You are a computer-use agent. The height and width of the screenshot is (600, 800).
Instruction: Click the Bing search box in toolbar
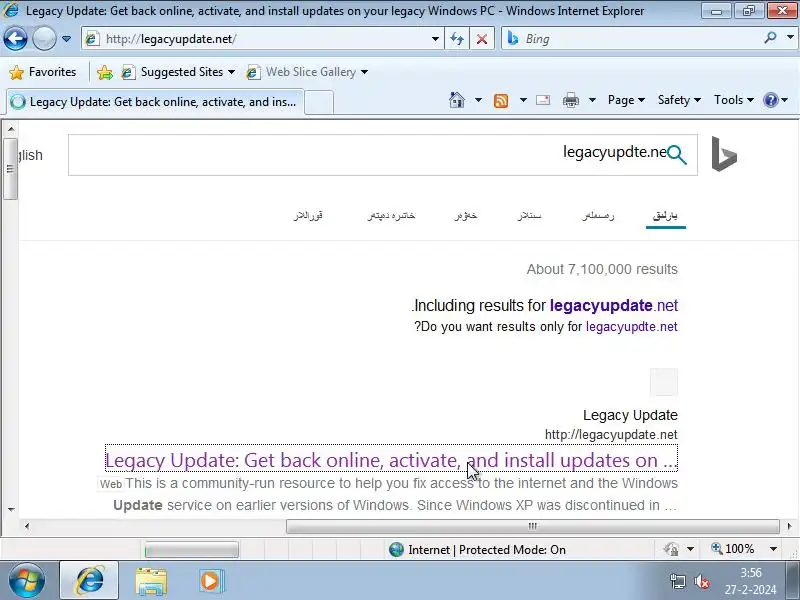(630, 39)
